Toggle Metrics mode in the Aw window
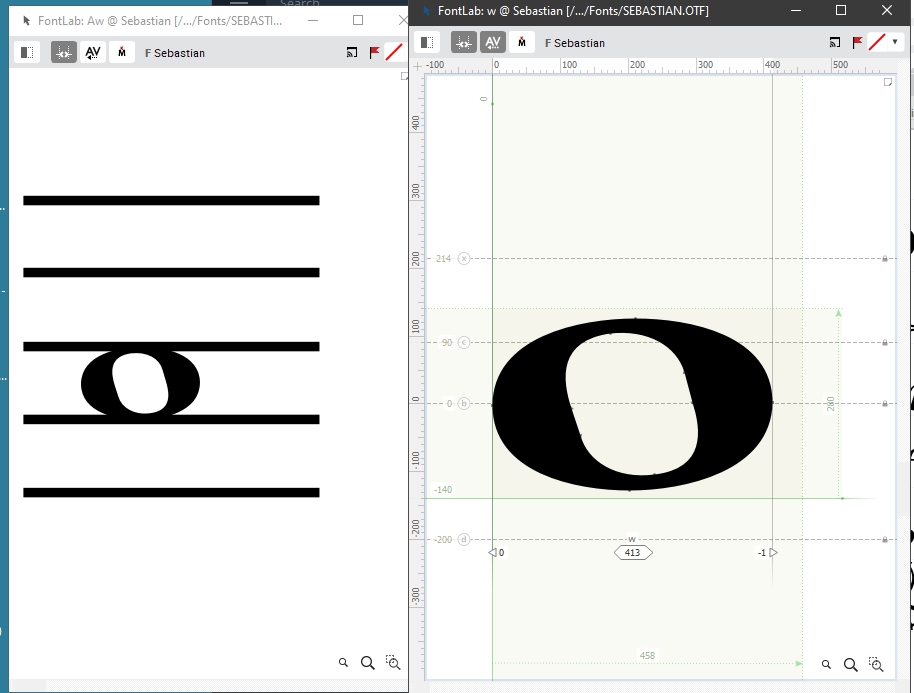Image resolution: width=914 pixels, height=693 pixels. tap(64, 52)
